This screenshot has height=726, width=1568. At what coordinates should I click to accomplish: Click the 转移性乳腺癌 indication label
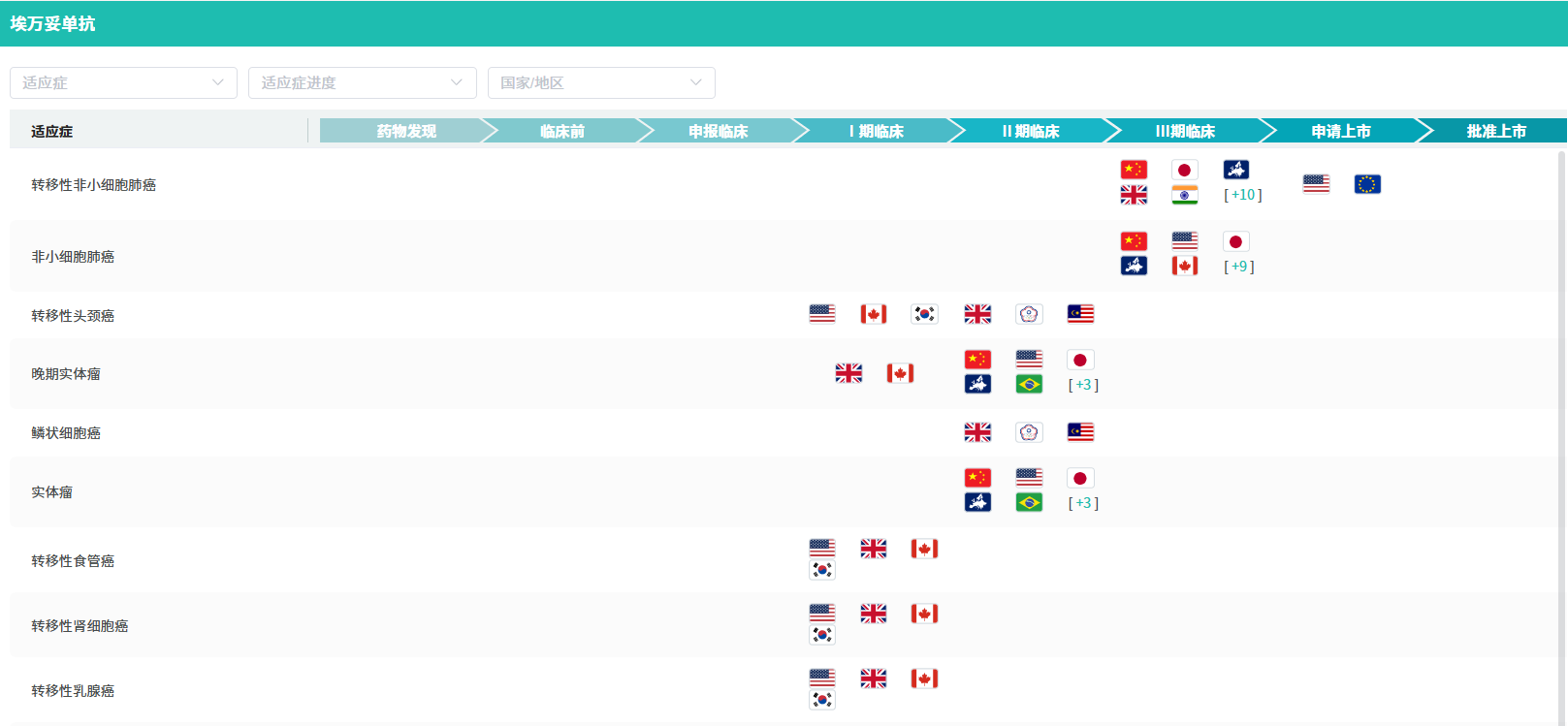click(x=73, y=691)
